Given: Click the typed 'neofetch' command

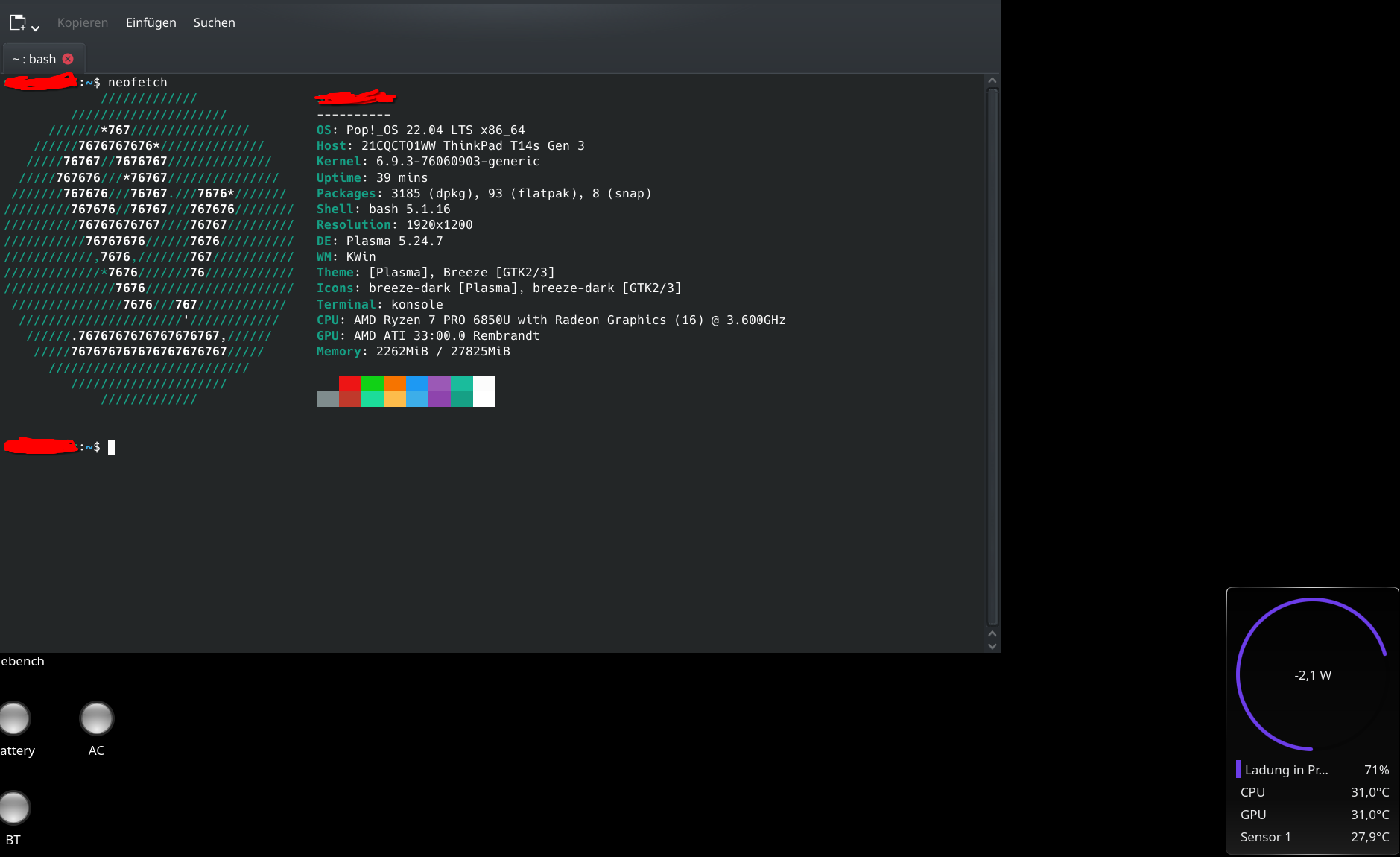Looking at the screenshot, I should click(138, 82).
